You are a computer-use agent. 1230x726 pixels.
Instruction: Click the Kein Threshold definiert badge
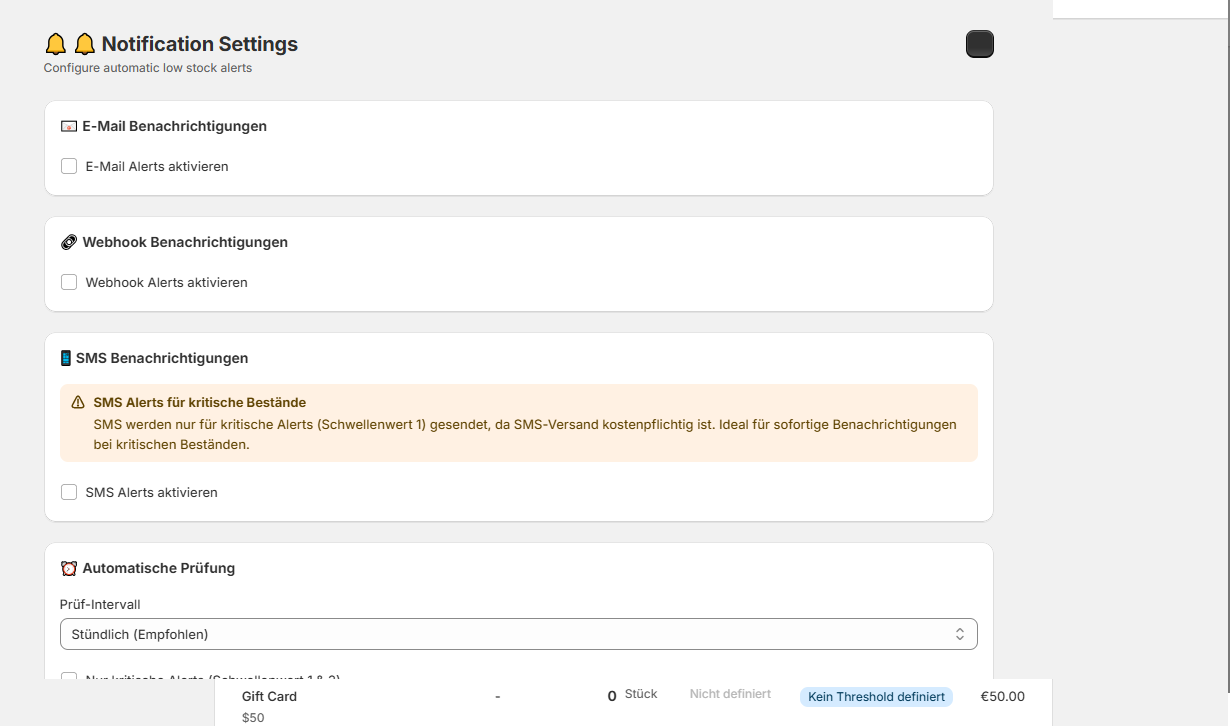coord(876,697)
